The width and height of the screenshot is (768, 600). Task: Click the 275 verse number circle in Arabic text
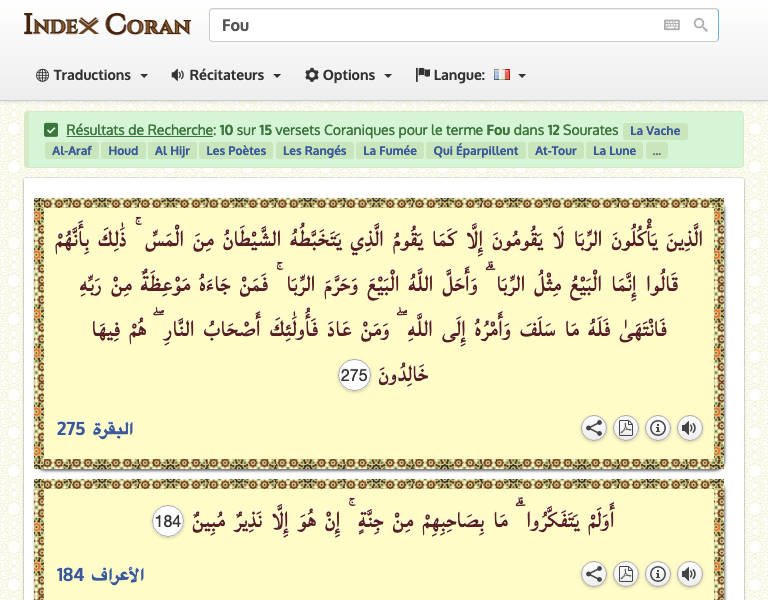click(354, 376)
